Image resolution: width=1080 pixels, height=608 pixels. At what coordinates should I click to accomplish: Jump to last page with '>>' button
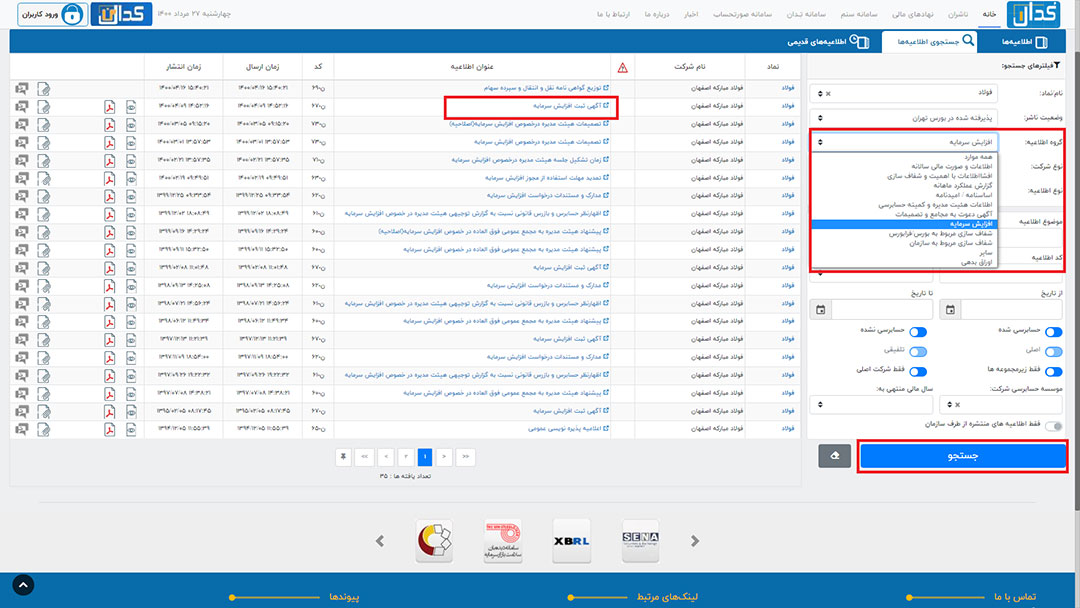pyautogui.click(x=466, y=457)
